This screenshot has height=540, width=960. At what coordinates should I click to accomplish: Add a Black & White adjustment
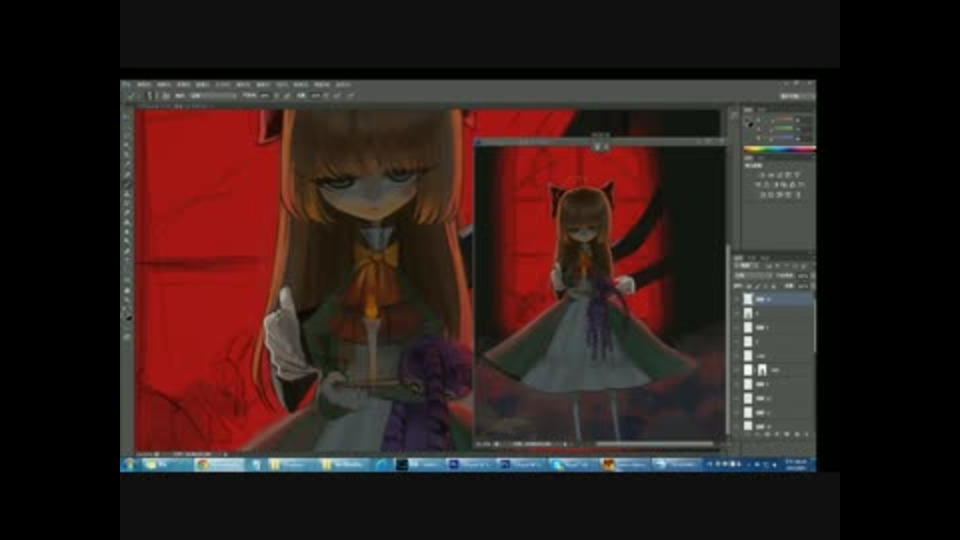coord(775,184)
